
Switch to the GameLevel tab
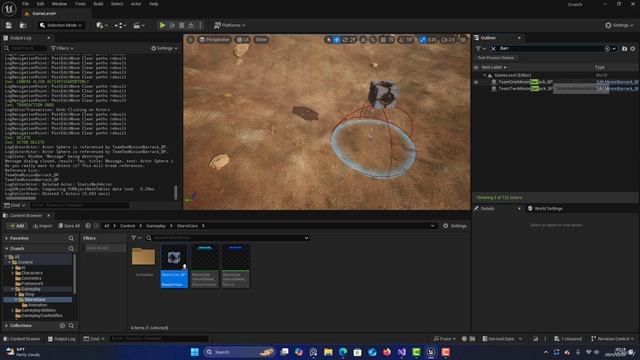[x=44, y=13]
